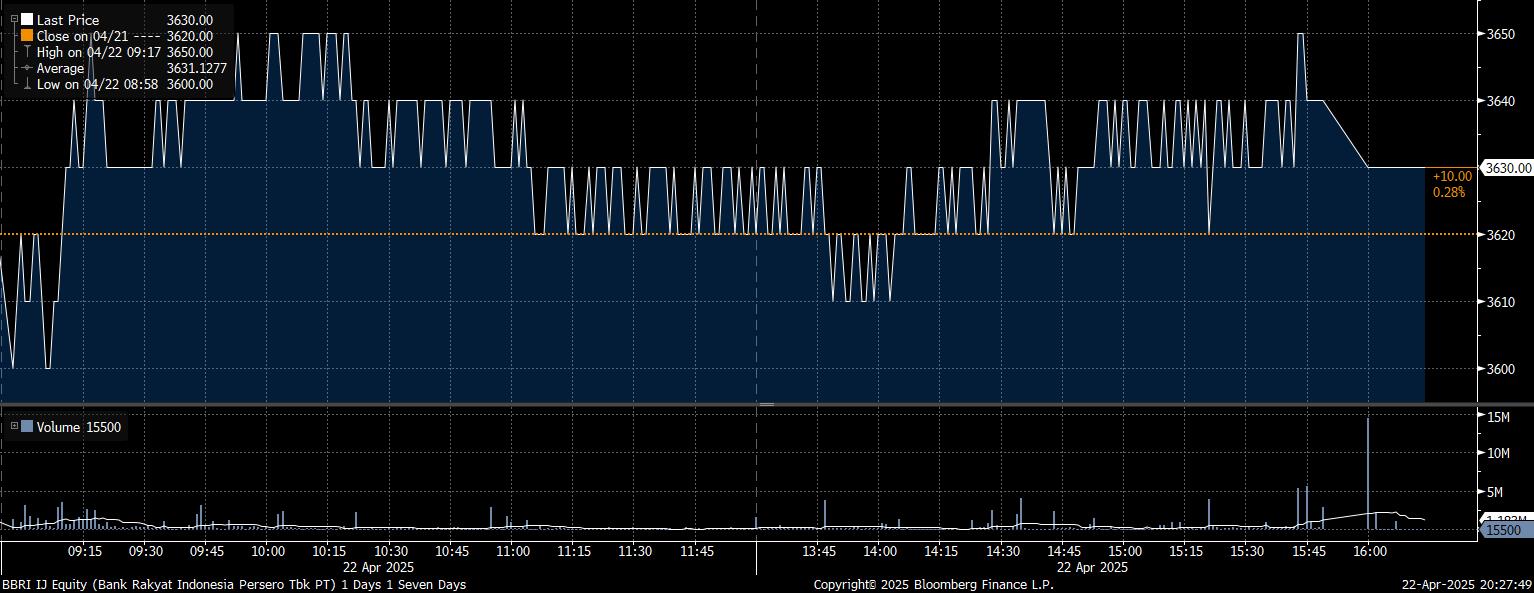Click the Low marker icon in legend
This screenshot has width=1534, height=593.
pyautogui.click(x=27, y=84)
